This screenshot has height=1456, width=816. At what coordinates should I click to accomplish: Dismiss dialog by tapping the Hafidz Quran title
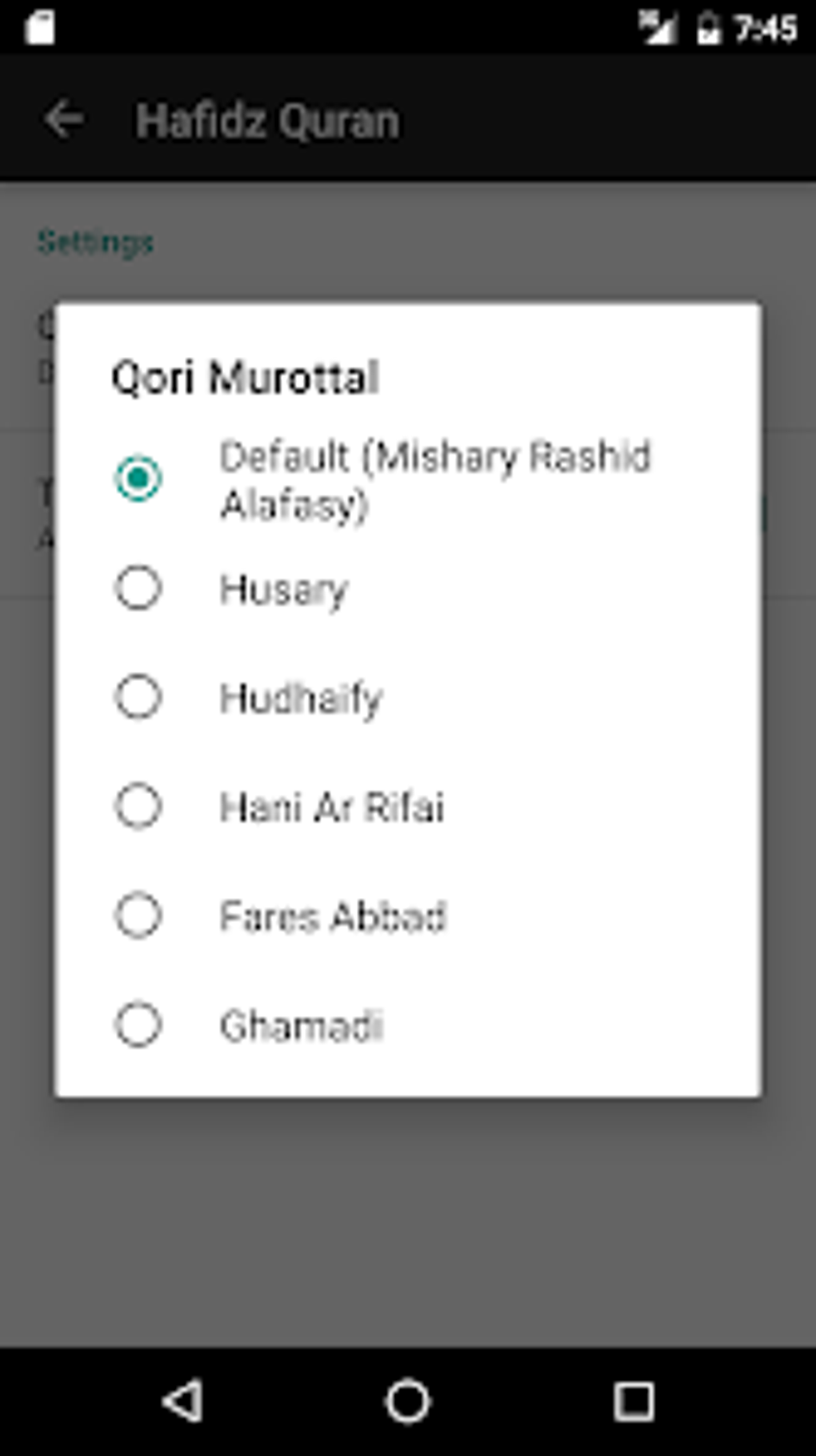[267, 121]
